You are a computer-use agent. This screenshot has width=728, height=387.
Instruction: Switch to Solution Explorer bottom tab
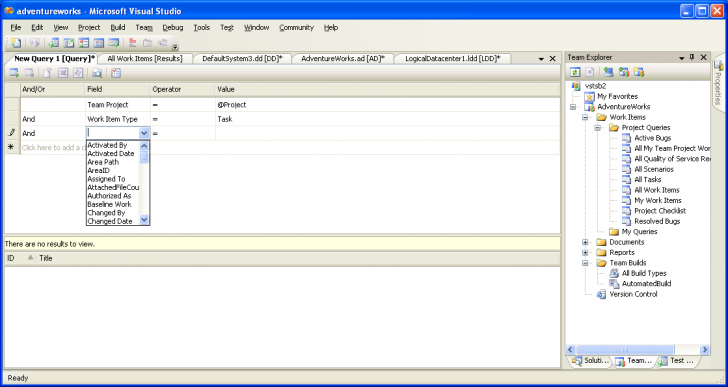590,361
